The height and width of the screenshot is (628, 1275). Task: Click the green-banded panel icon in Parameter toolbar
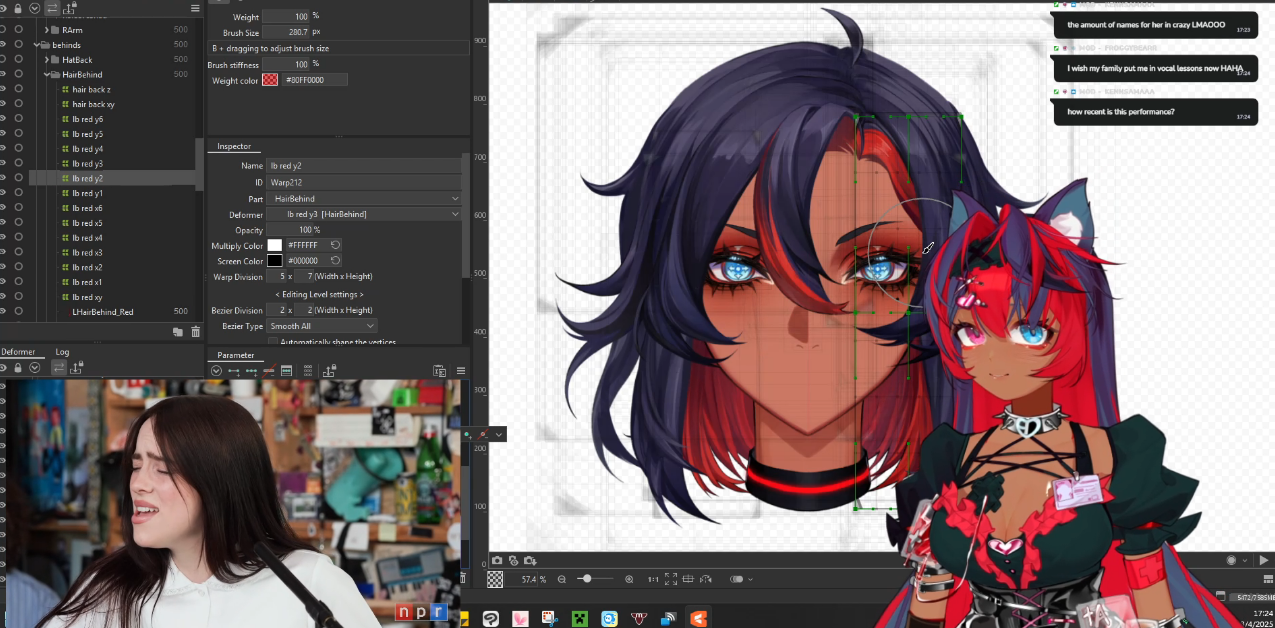(x=286, y=371)
